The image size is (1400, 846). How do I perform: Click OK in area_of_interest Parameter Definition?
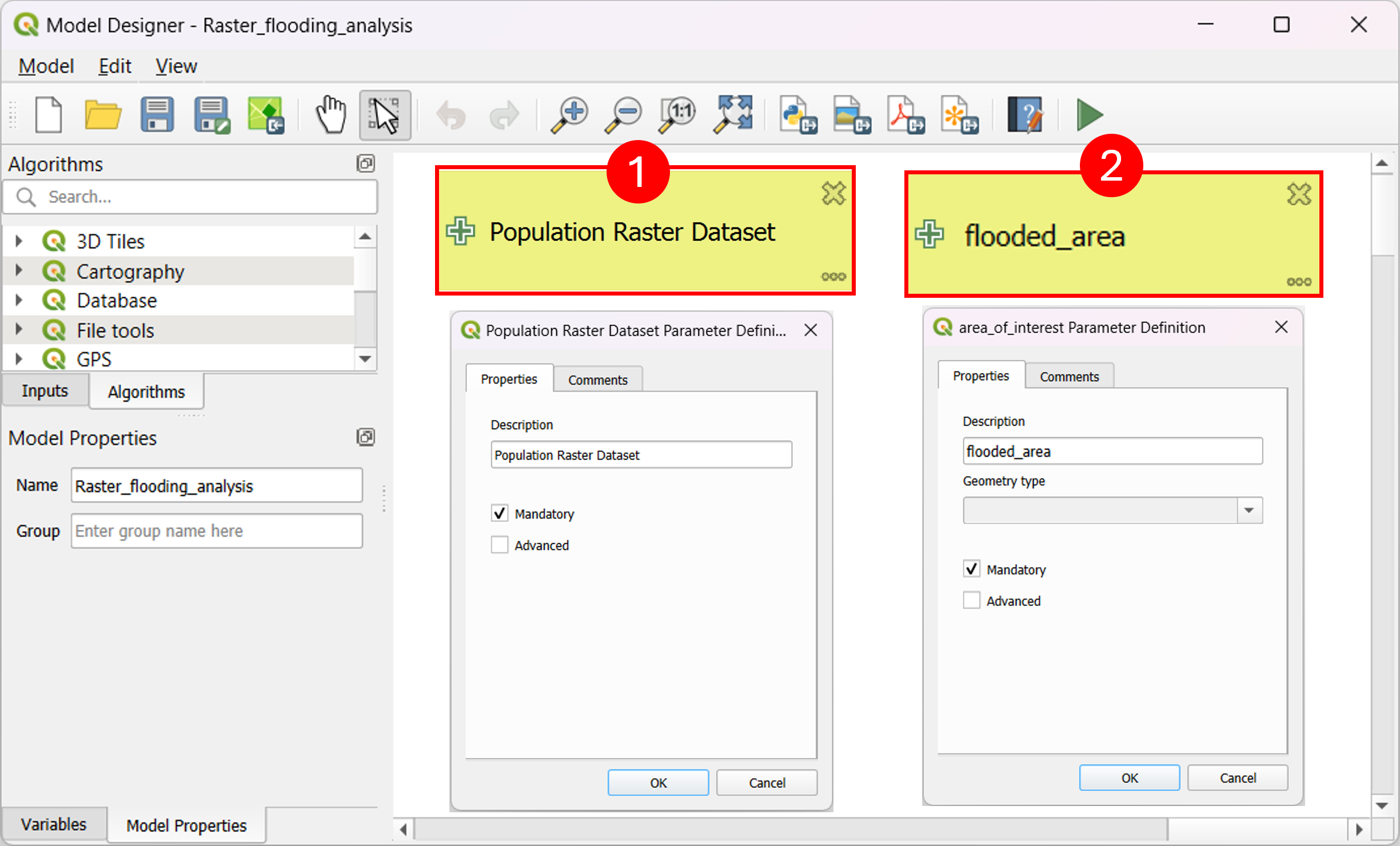1129,778
